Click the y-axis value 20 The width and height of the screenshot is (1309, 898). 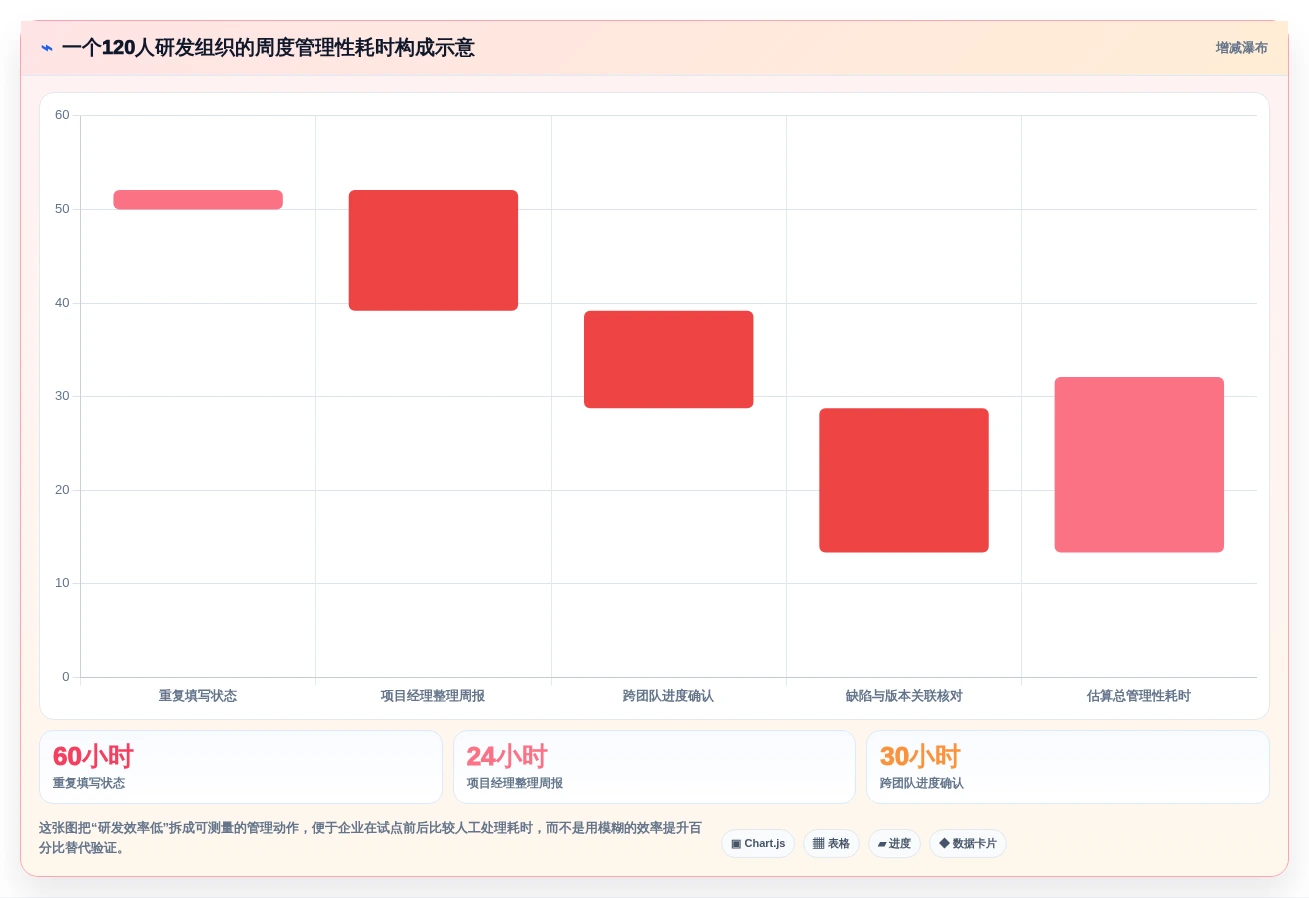[x=62, y=490]
